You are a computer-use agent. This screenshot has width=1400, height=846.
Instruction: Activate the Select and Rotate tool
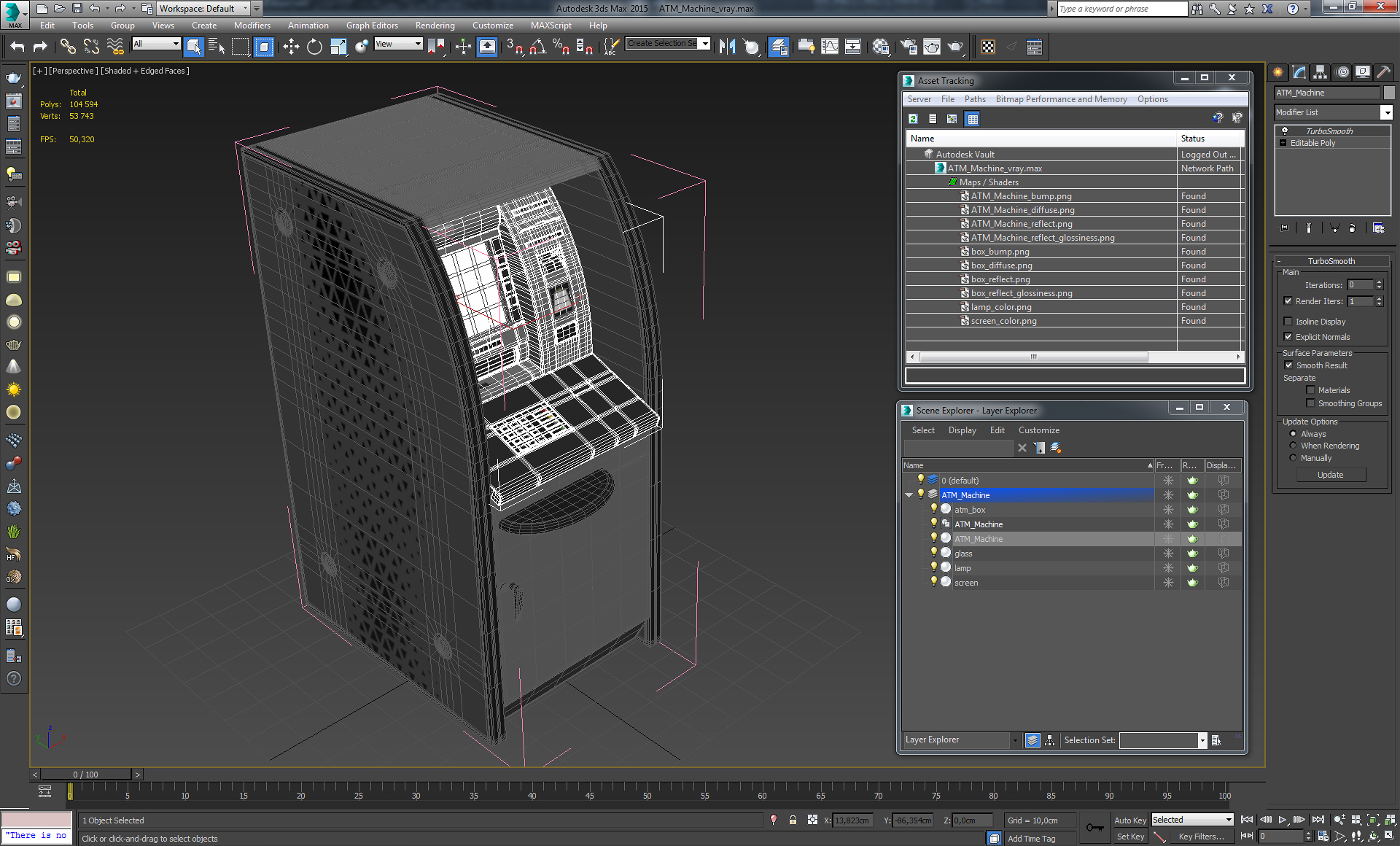(314, 47)
